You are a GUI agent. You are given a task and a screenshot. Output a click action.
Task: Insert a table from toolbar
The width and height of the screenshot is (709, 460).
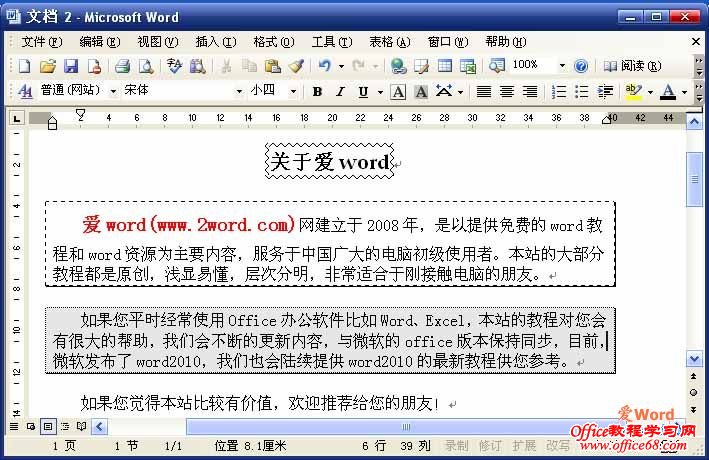click(445, 66)
